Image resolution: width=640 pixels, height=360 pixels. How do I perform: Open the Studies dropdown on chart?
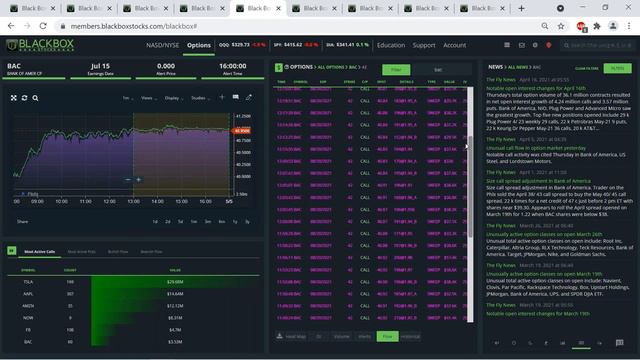tap(201, 98)
